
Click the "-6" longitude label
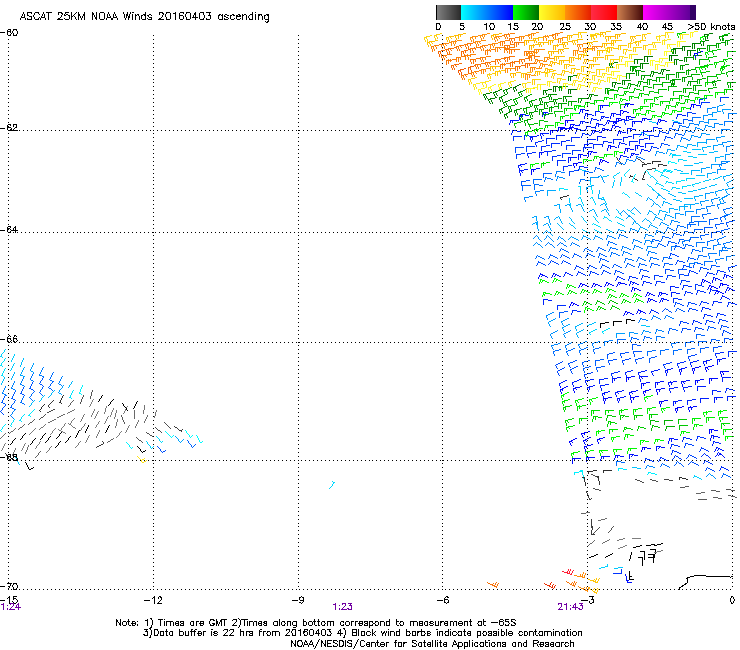coord(442,600)
